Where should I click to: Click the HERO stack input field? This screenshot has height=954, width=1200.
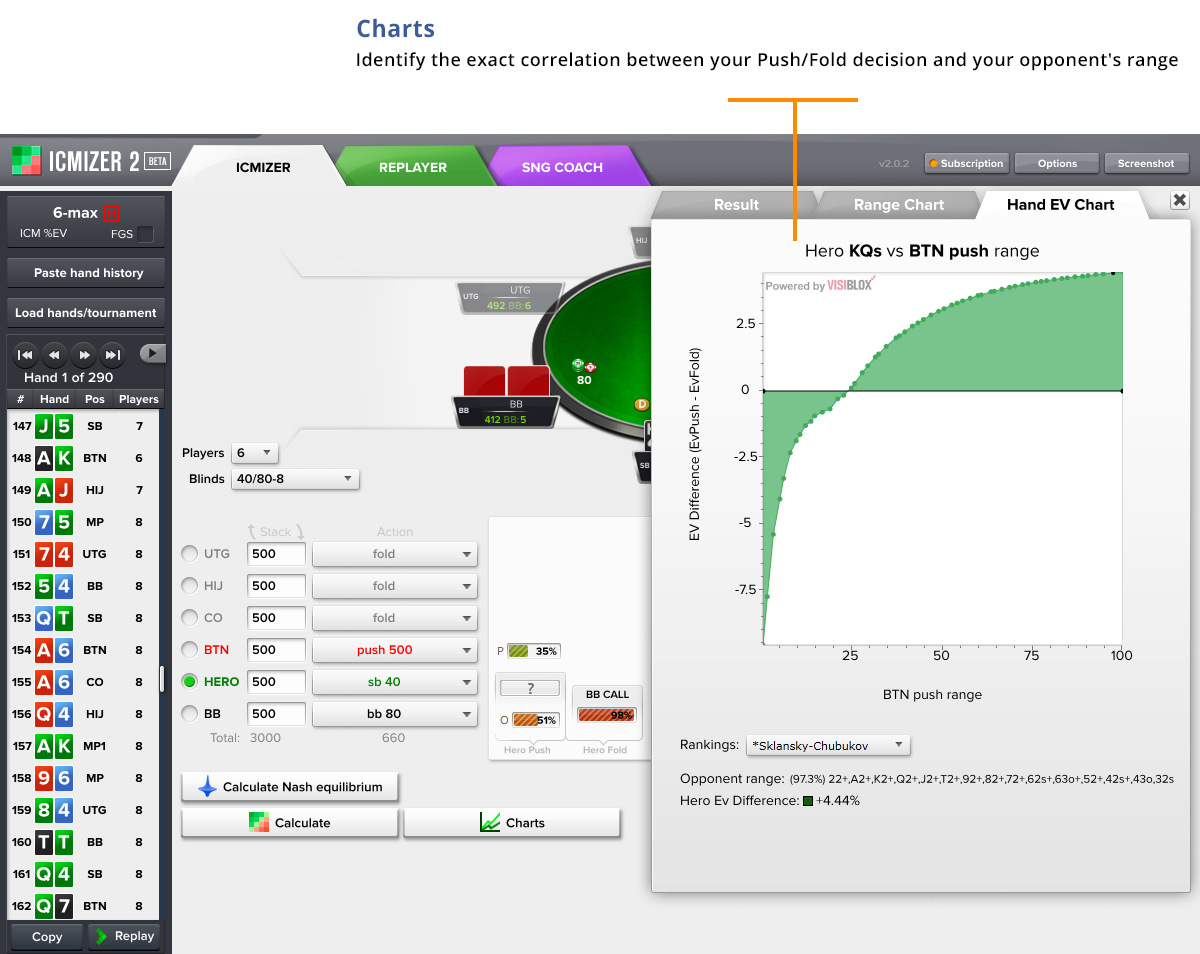[x=276, y=682]
